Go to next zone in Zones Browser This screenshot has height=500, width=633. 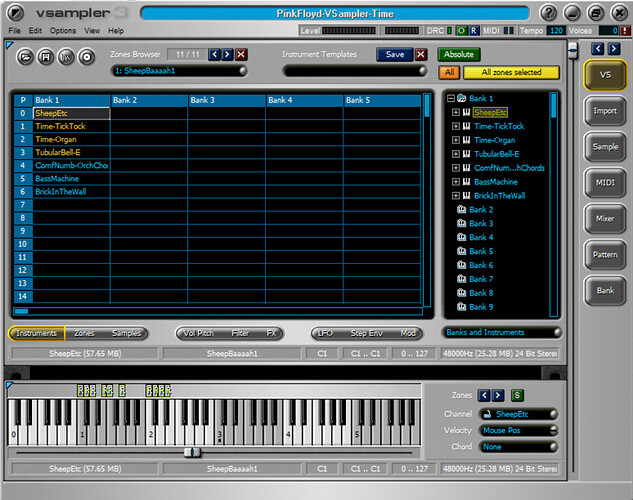pyautogui.click(x=227, y=54)
